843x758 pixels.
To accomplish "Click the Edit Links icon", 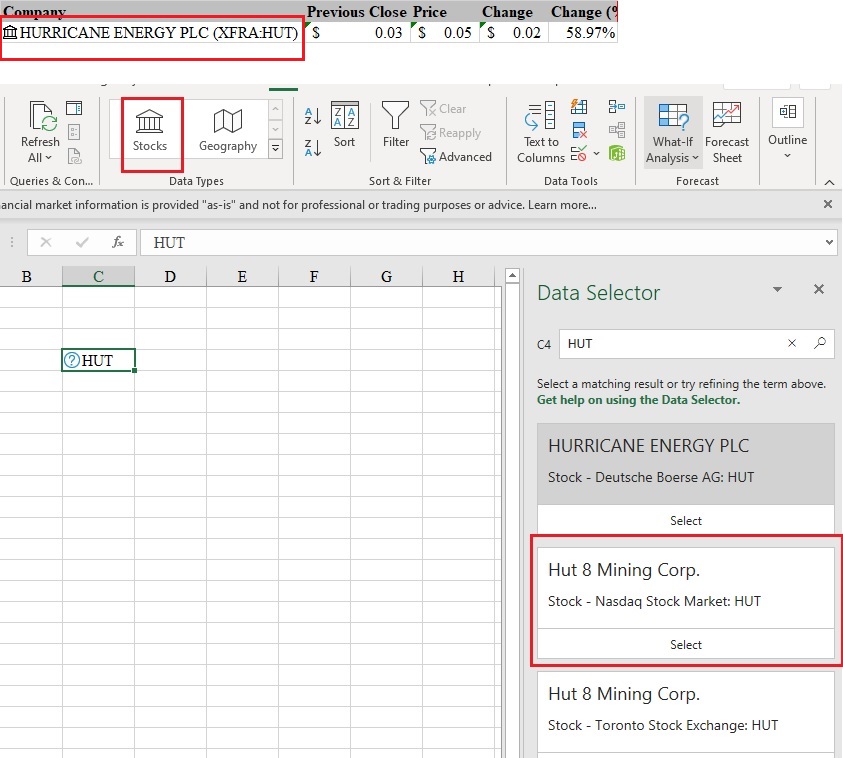I will click(x=74, y=156).
